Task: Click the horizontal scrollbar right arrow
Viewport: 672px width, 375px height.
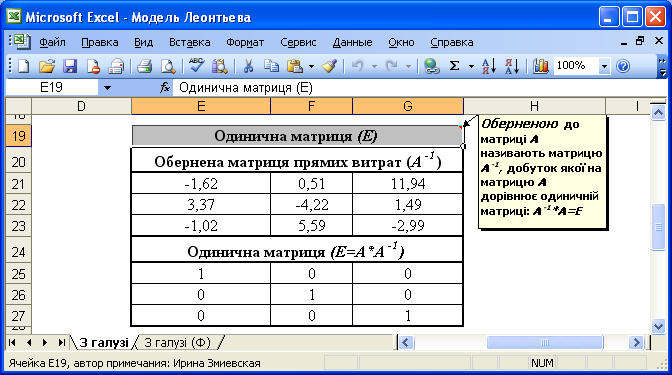Action: pyautogui.click(x=636, y=342)
